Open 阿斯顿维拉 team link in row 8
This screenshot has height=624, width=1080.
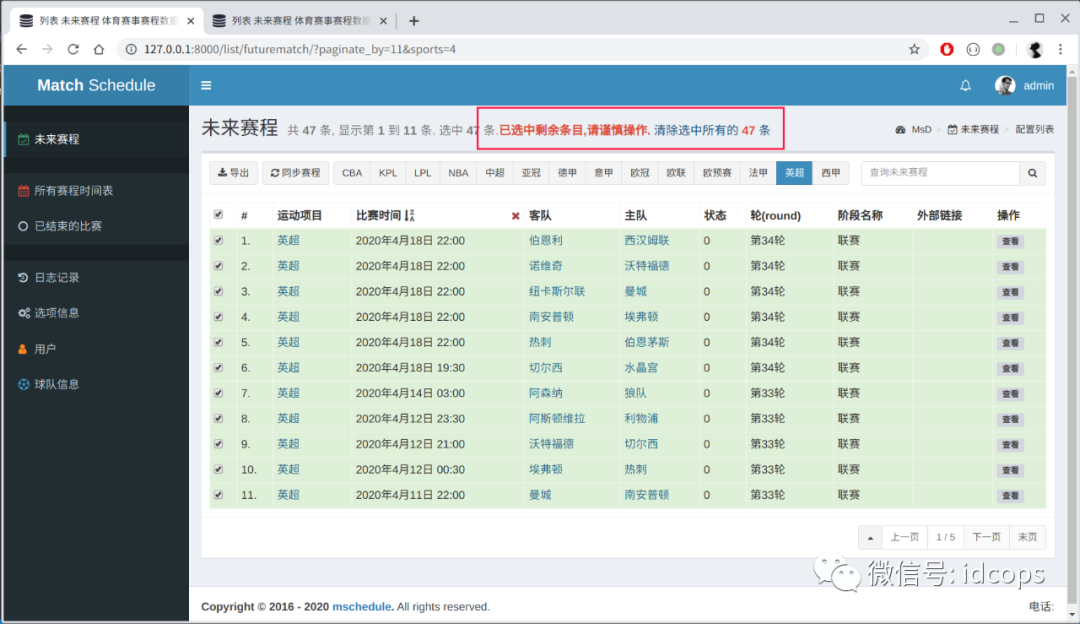click(557, 419)
